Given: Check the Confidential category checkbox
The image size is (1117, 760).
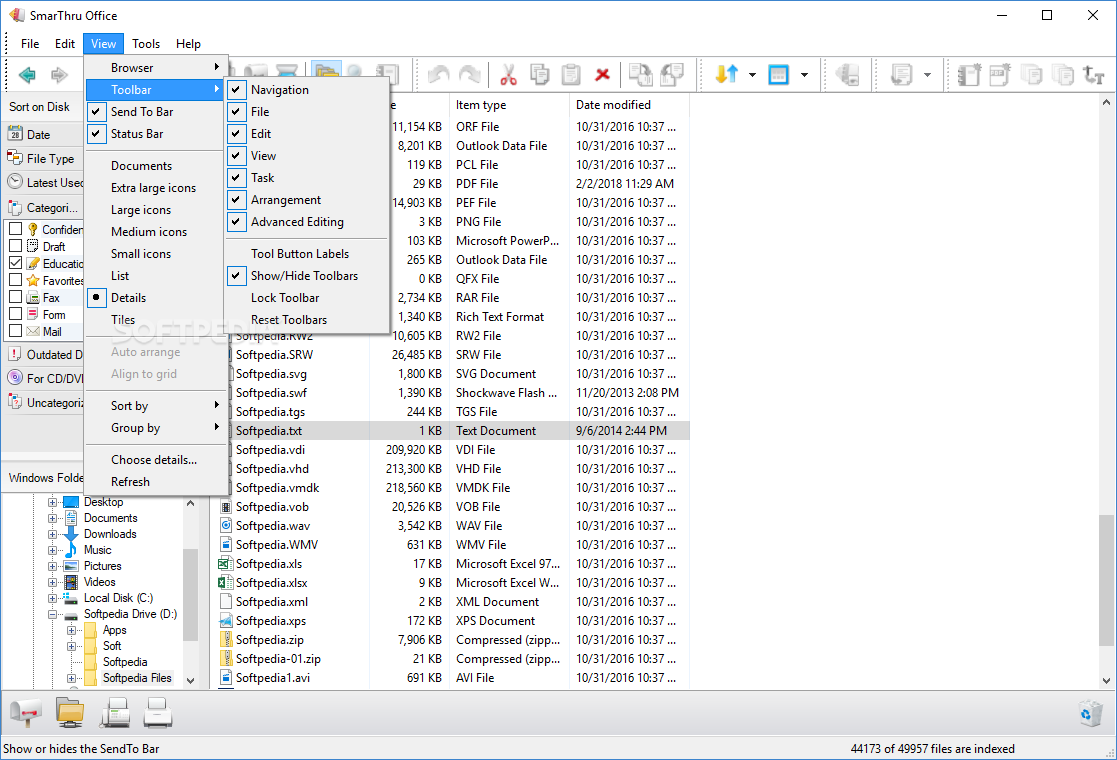Looking at the screenshot, I should click(x=15, y=229).
